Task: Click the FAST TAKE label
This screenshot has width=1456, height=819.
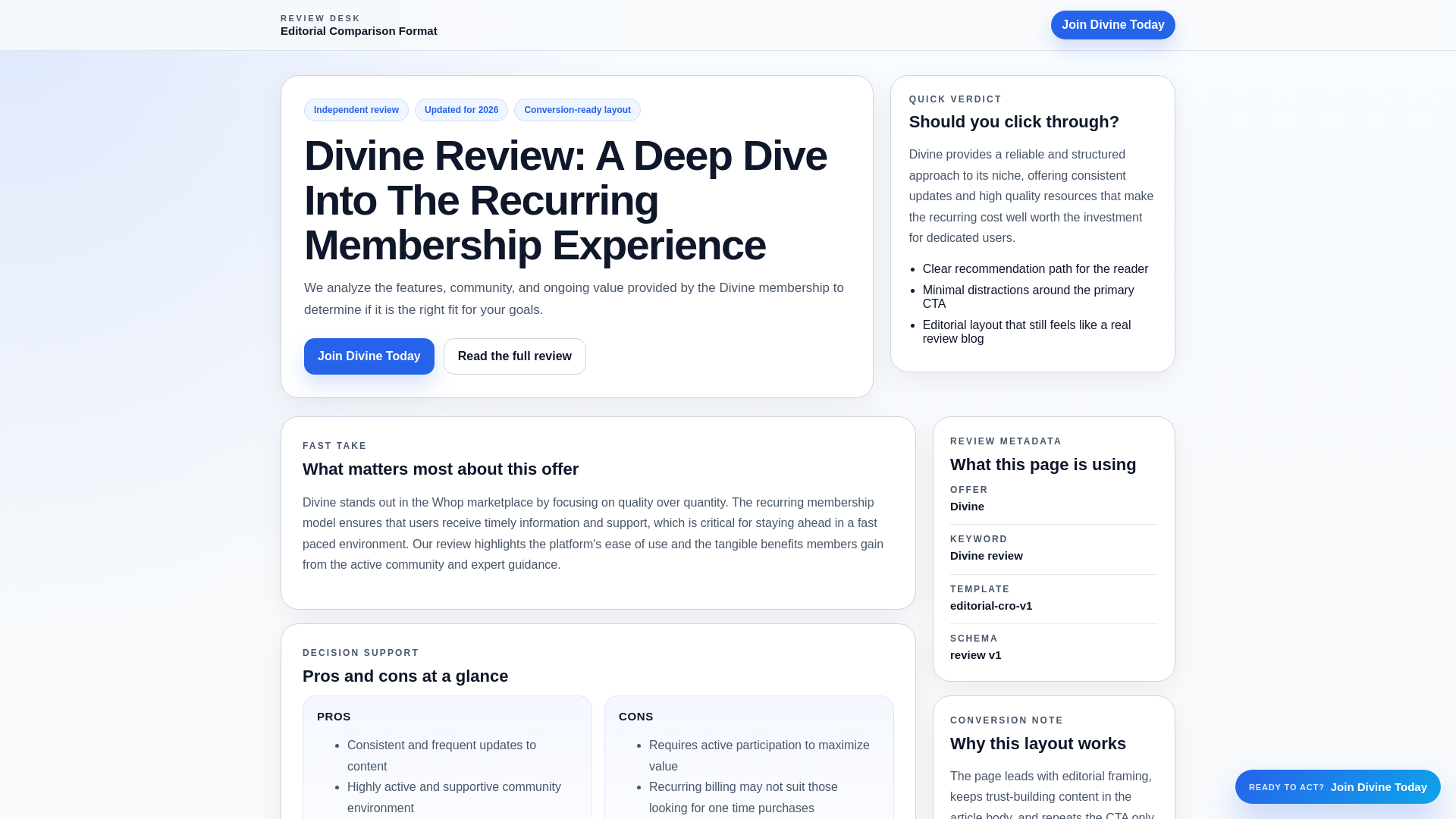Action: 334,446
